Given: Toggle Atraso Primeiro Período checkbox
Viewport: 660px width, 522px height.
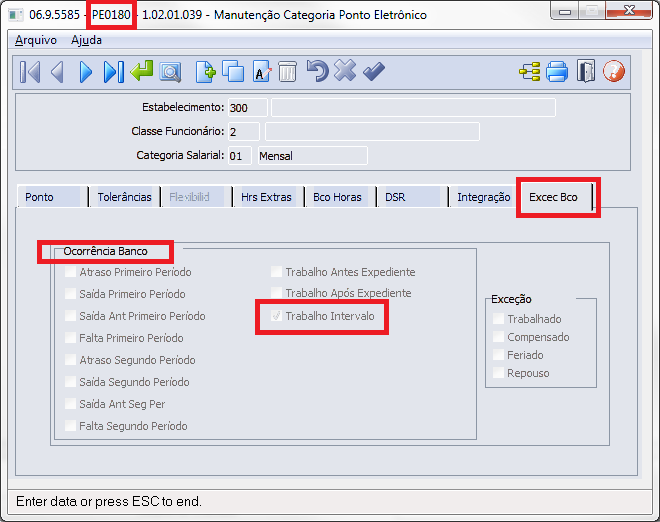Looking at the screenshot, I should pos(70,272).
